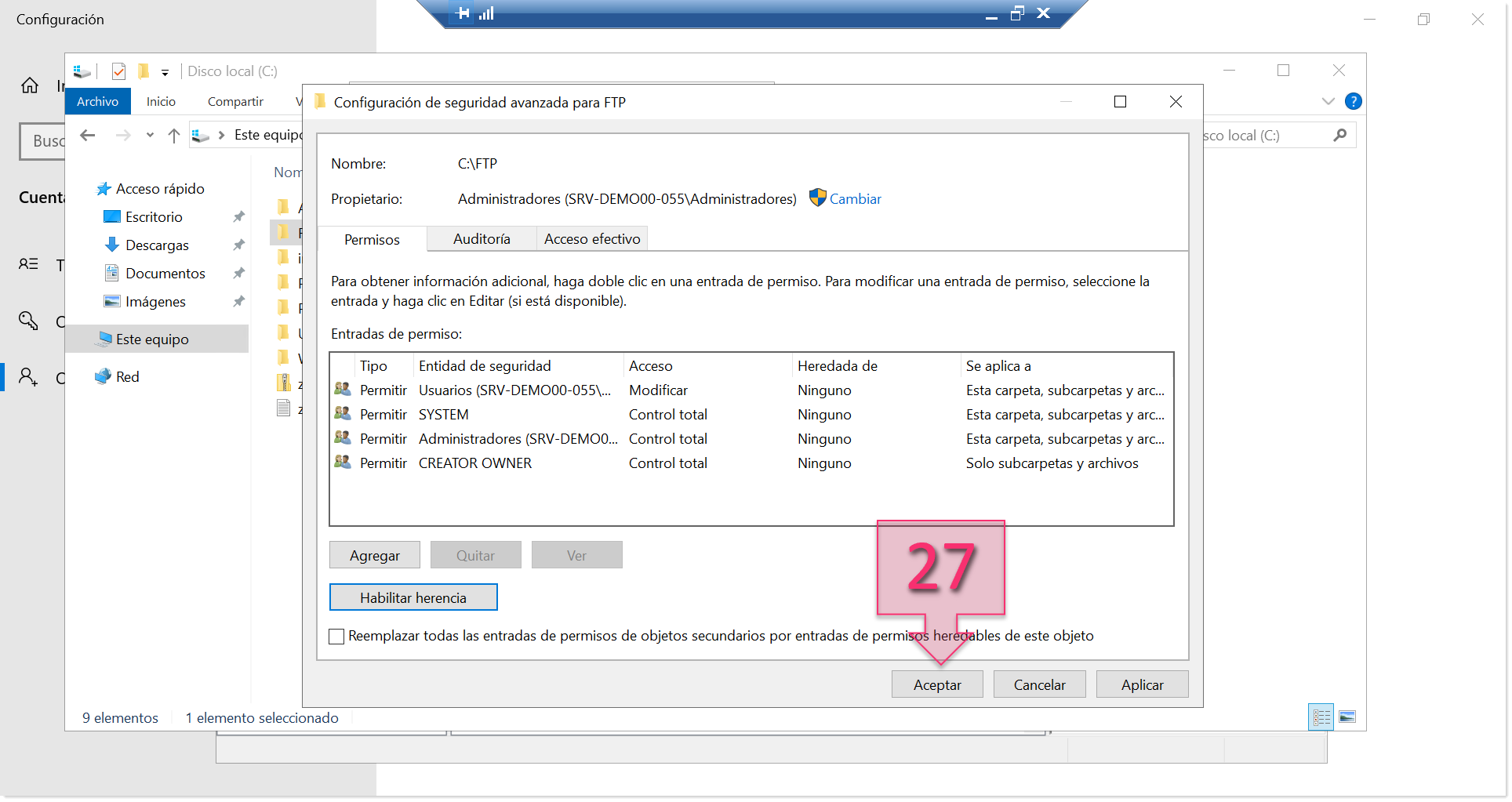Image resolution: width=1512 pixels, height=802 pixels.
Task: Expand the ribbon with the chevron
Action: (x=1328, y=101)
